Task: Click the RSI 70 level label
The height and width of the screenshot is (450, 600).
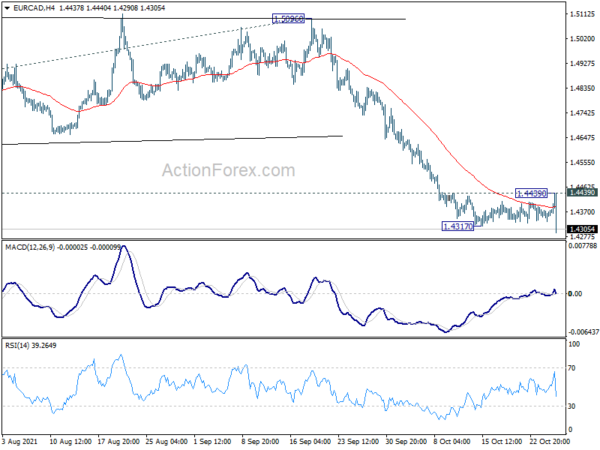Action: pos(572,368)
